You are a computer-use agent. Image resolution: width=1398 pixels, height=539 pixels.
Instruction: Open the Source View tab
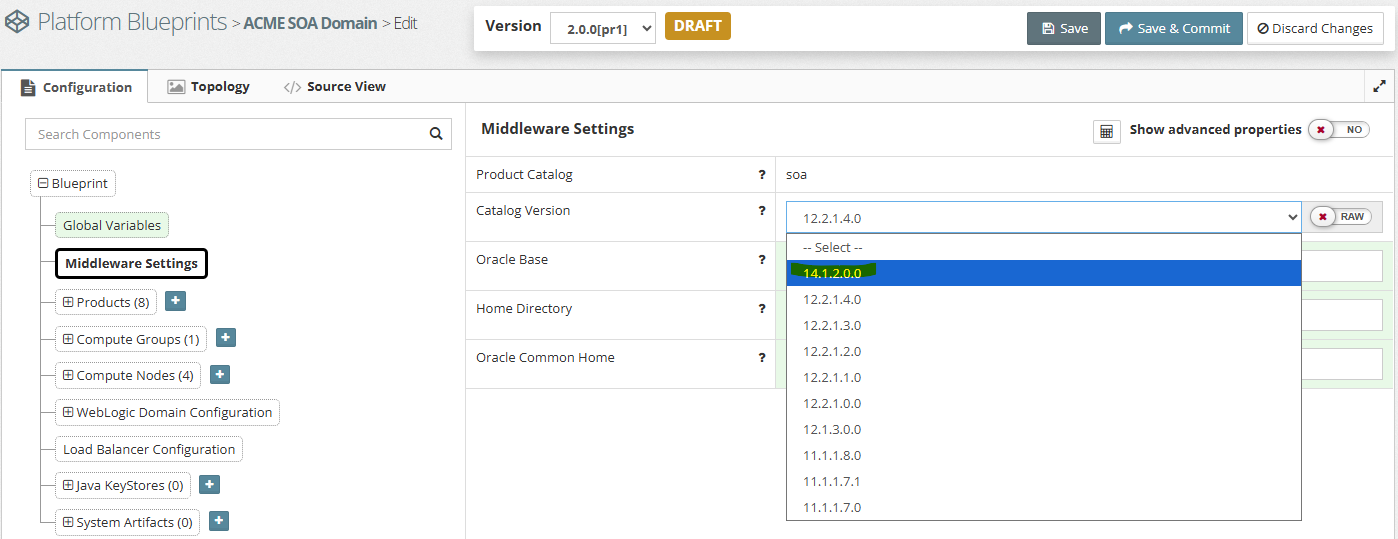[334, 87]
